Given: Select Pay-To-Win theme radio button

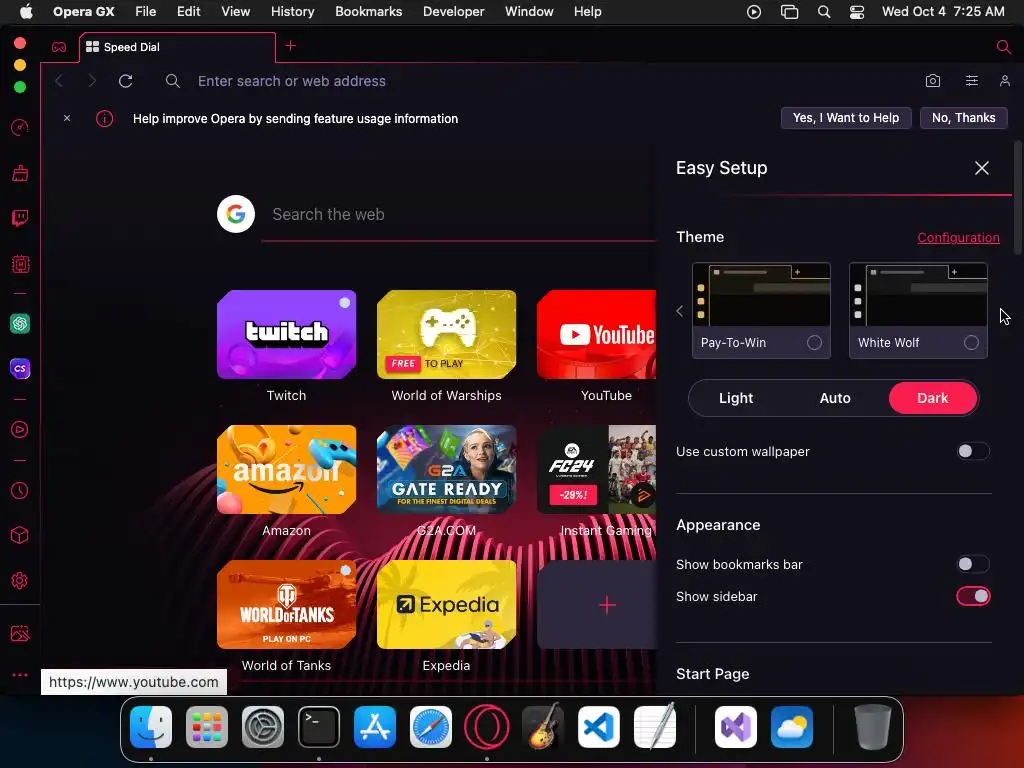Looking at the screenshot, I should tap(814, 342).
